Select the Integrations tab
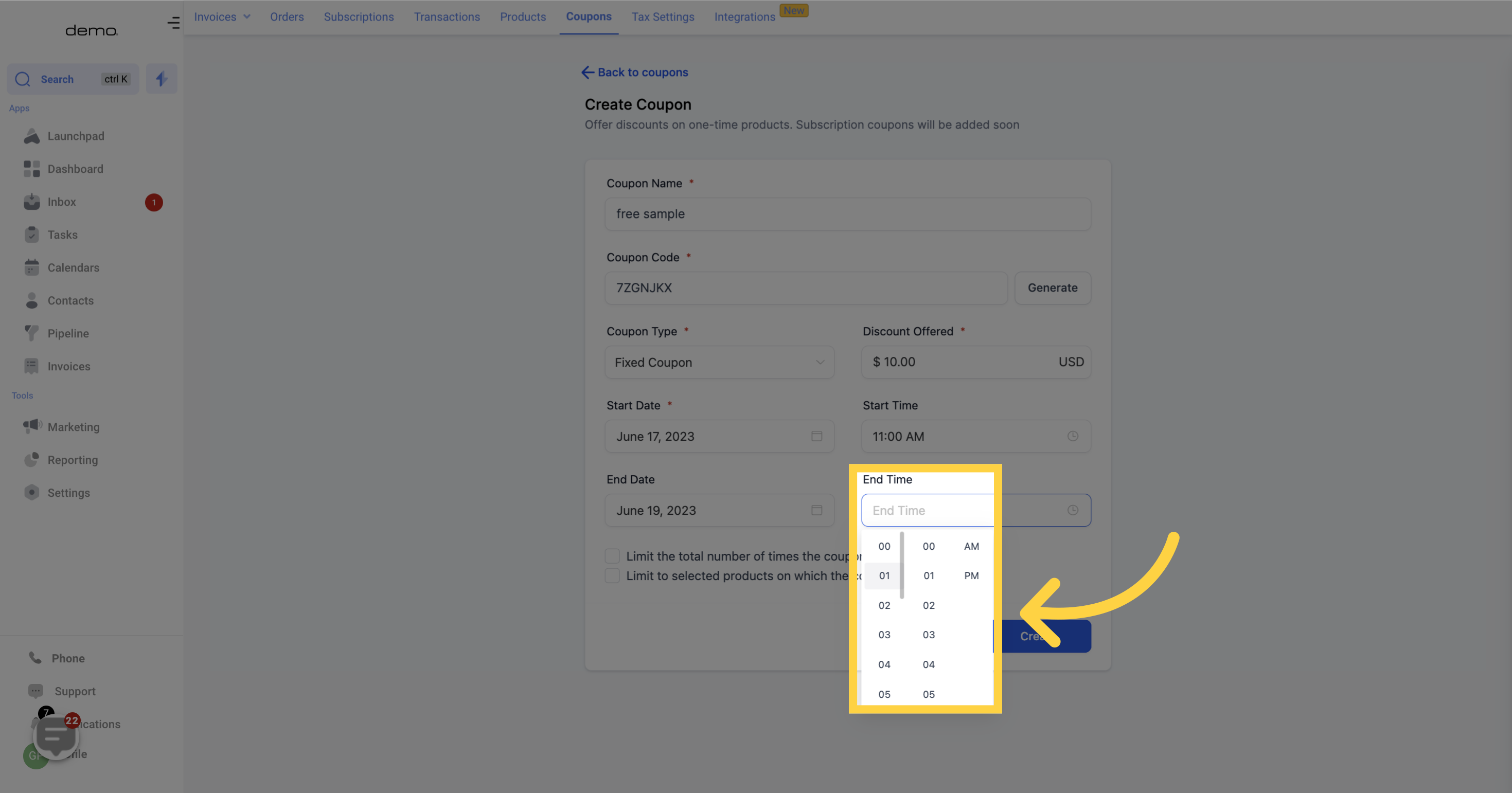 click(x=745, y=16)
